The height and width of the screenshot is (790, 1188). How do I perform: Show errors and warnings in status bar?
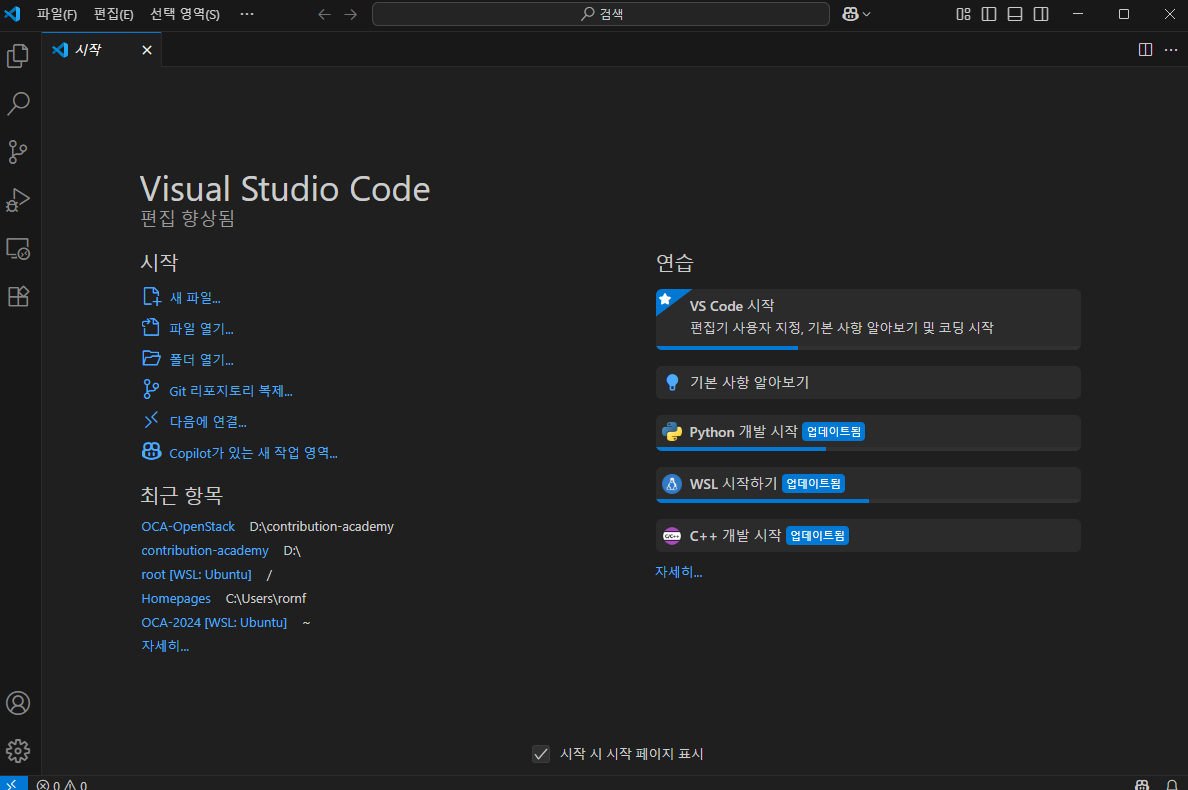tap(62, 785)
